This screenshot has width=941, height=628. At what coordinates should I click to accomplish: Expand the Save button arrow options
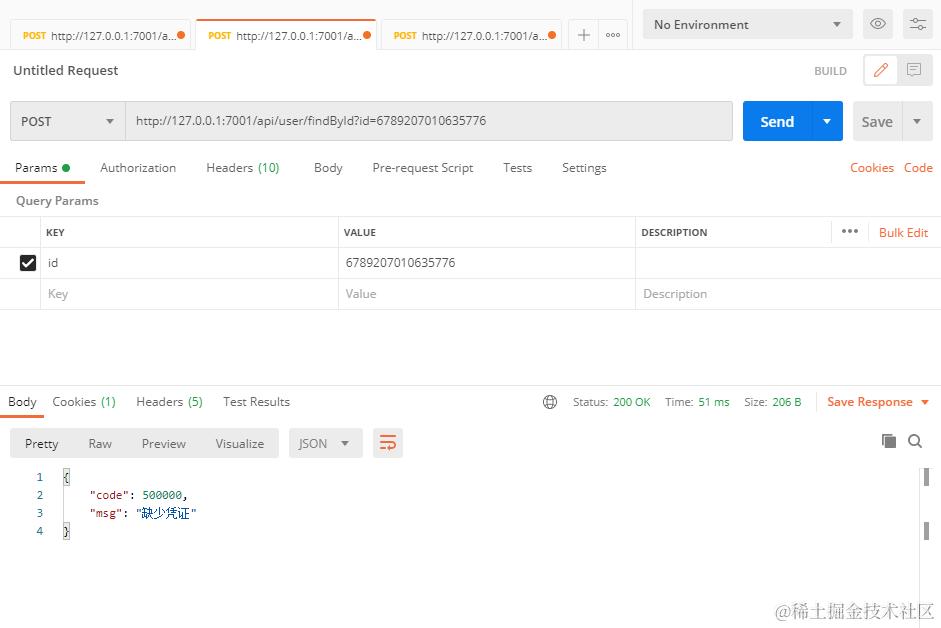tap(917, 121)
